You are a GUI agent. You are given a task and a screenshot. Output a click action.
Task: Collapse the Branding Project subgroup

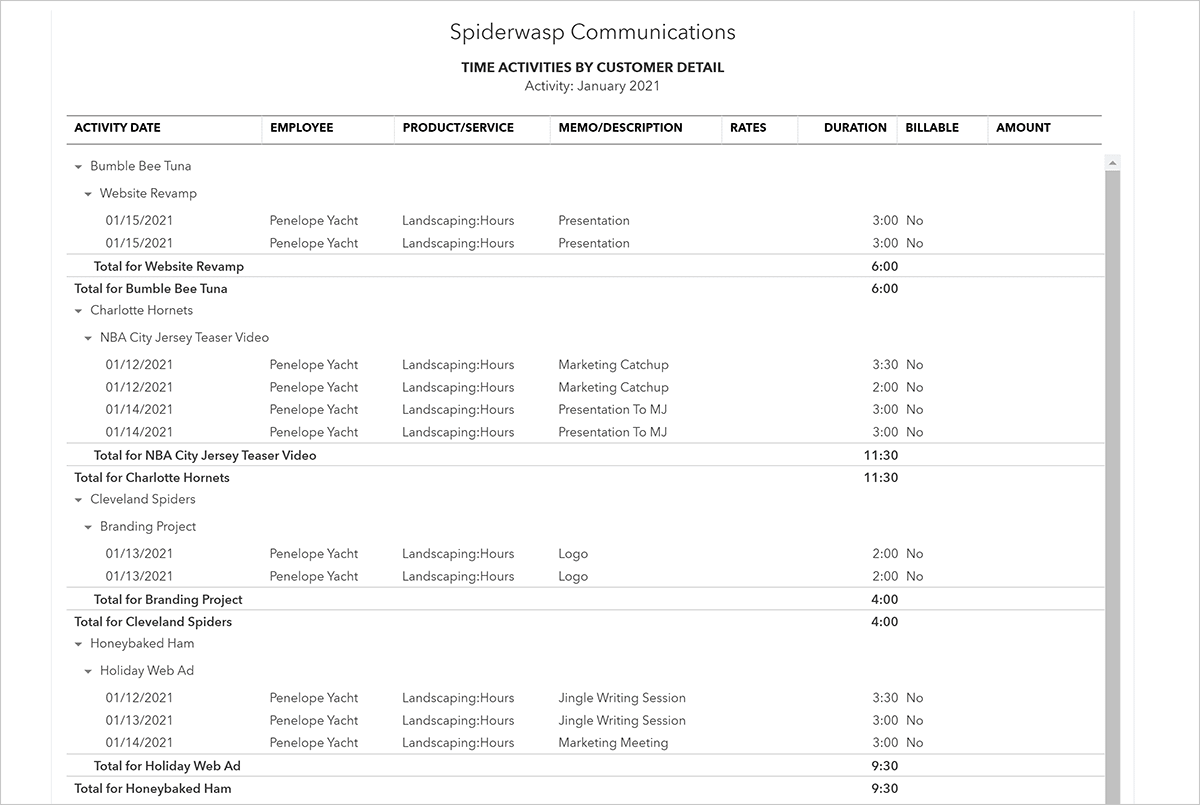click(89, 527)
